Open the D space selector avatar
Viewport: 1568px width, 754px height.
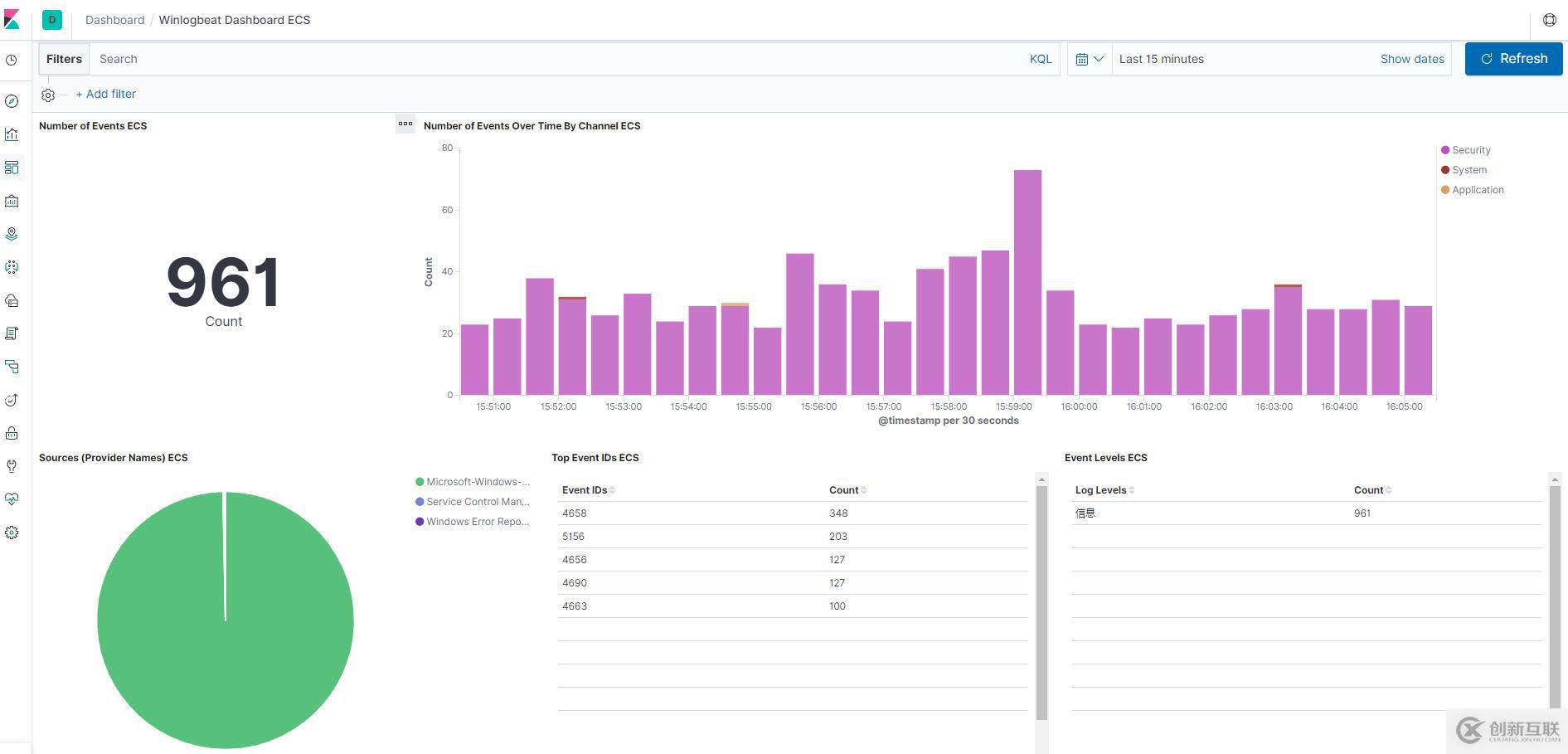[52, 19]
